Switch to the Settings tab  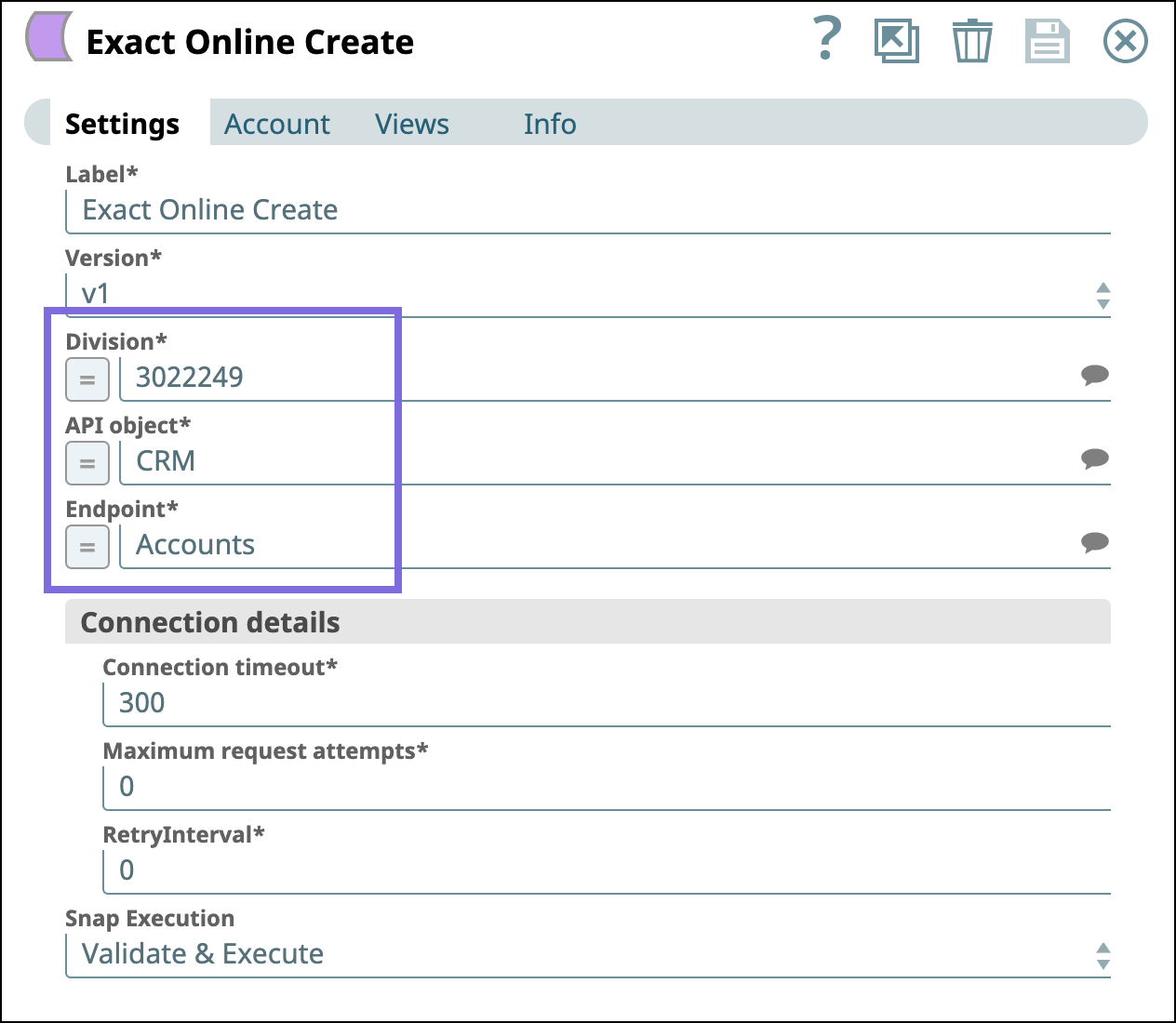122,124
